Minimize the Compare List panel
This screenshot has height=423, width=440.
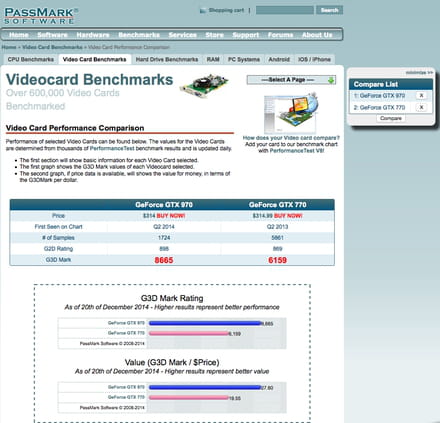click(419, 72)
